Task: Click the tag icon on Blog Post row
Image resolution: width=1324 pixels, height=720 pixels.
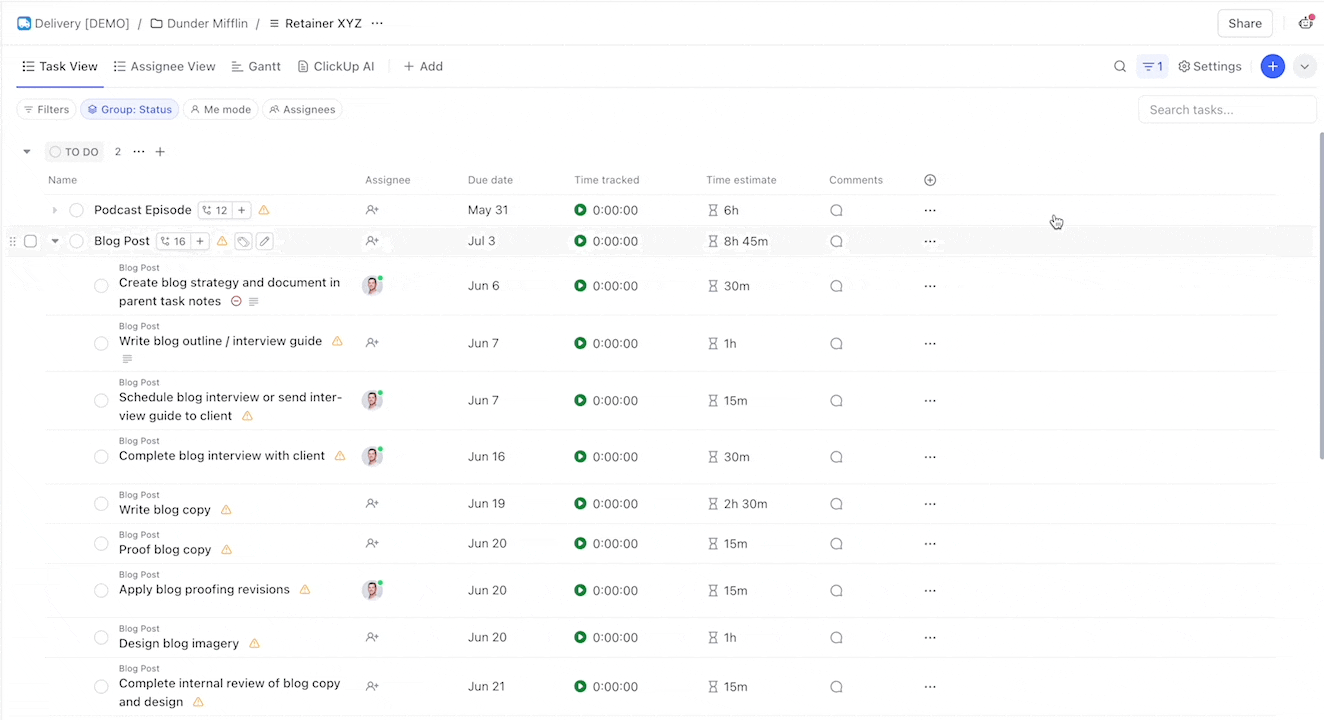Action: (243, 241)
